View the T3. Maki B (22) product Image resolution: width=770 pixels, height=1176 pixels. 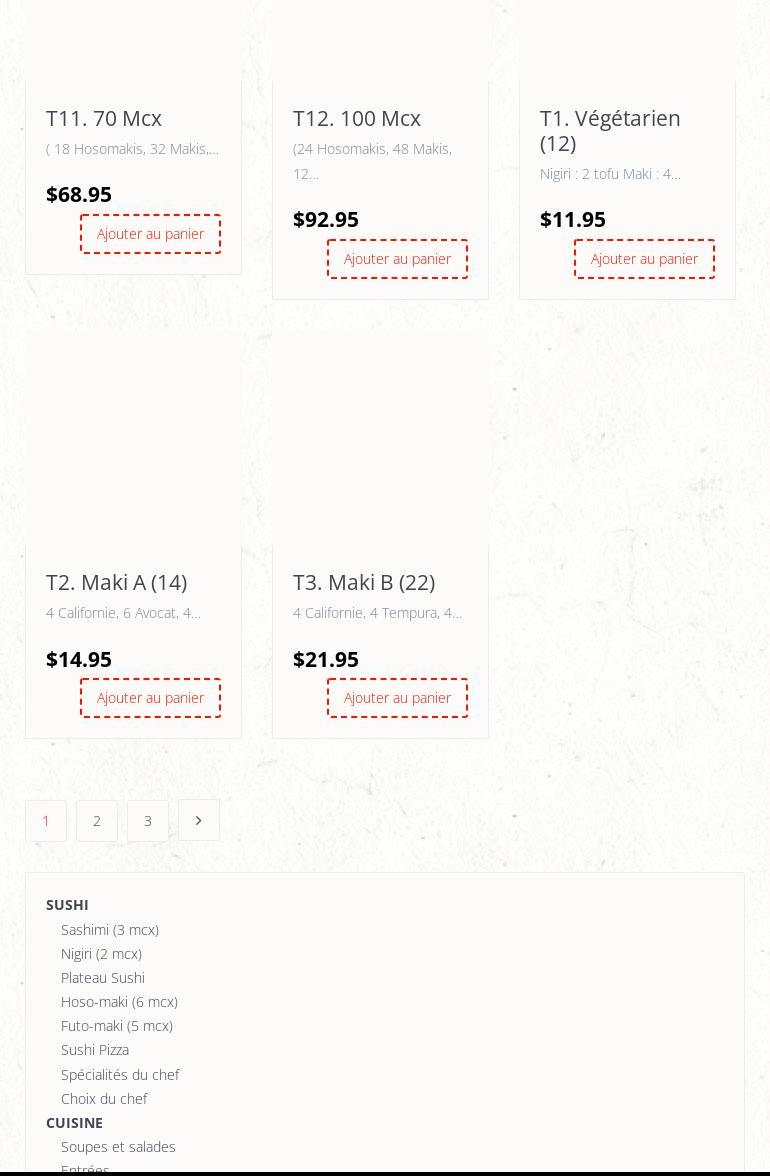[364, 582]
